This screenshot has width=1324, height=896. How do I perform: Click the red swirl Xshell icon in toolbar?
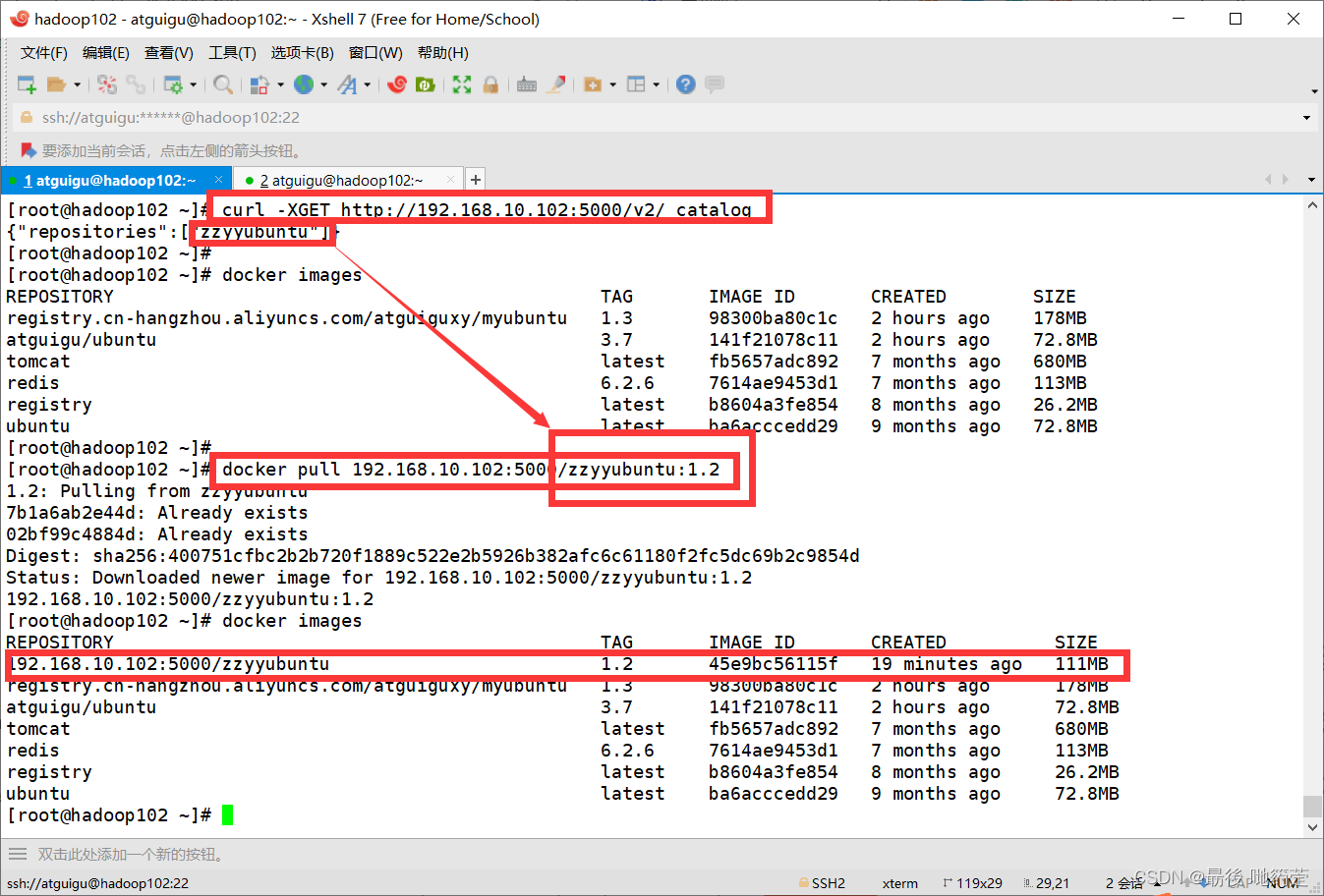(397, 84)
